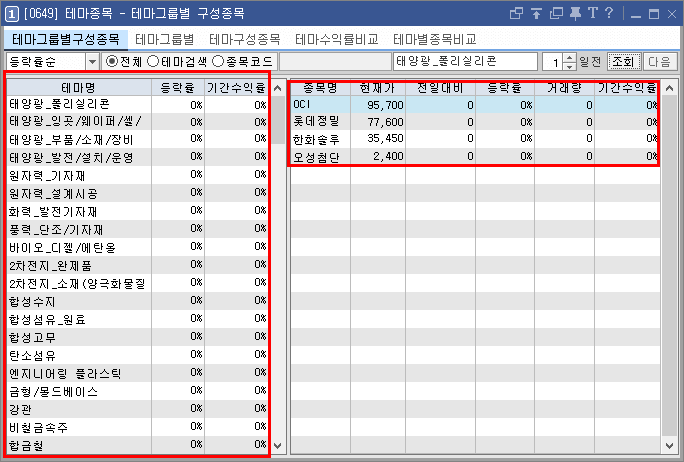Image resolution: width=684 pixels, height=462 pixels.
Task: Select theme 탄소섬유 row
Action: 137,356
